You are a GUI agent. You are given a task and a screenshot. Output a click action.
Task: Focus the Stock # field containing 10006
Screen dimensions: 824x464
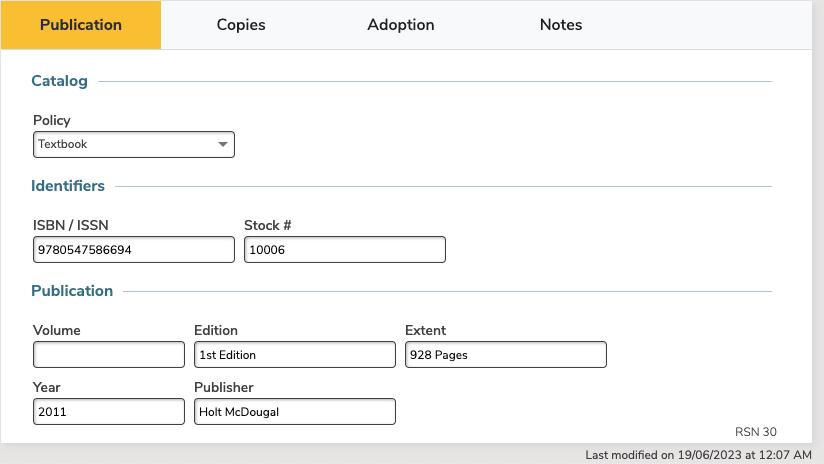pos(345,250)
